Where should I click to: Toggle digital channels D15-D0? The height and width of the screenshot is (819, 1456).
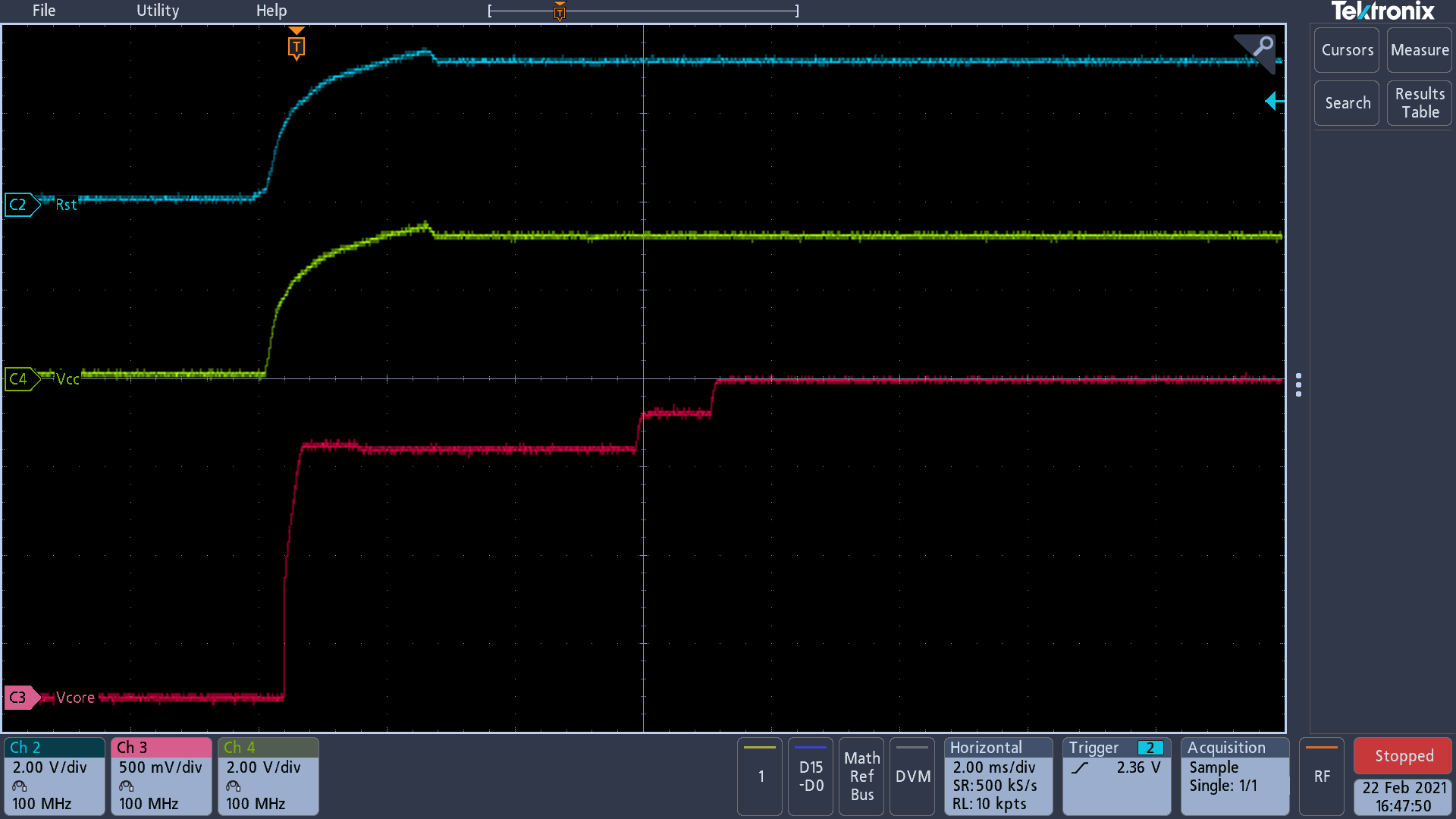(811, 777)
